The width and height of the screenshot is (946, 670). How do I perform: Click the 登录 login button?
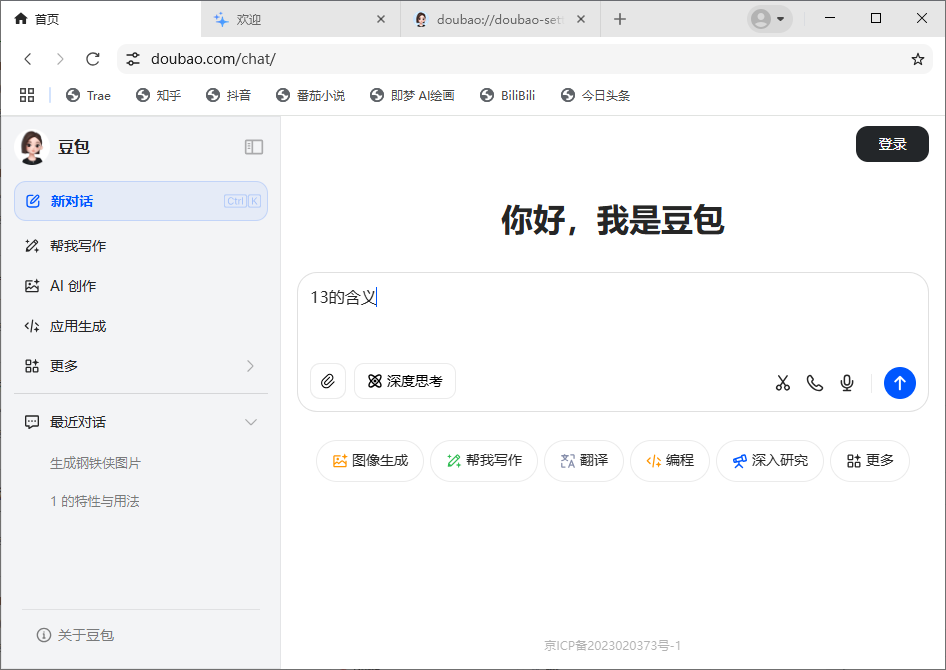coord(892,144)
